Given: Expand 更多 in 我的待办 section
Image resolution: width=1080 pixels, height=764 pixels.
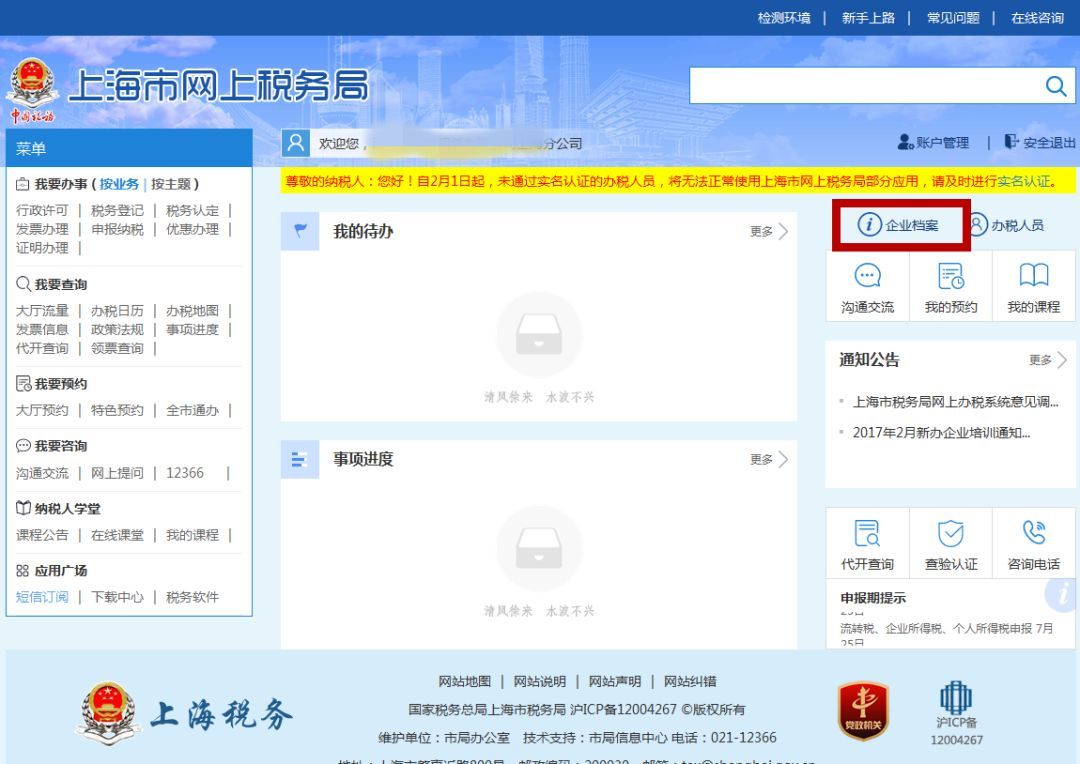Looking at the screenshot, I should [769, 231].
